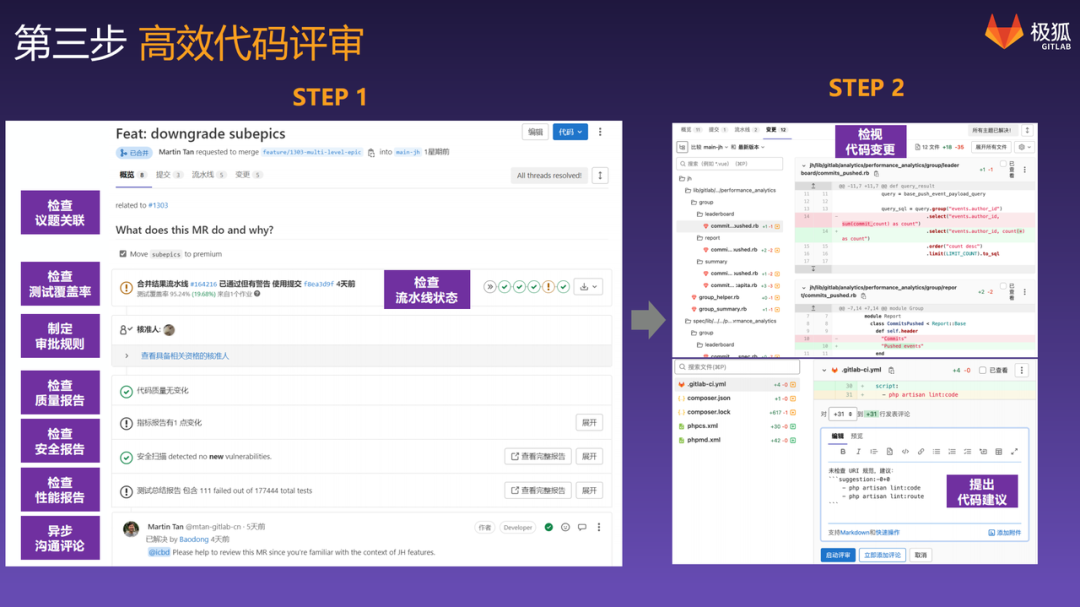The image size is (1080, 607).
Task: Click the 启动评审 button
Action: pos(838,555)
